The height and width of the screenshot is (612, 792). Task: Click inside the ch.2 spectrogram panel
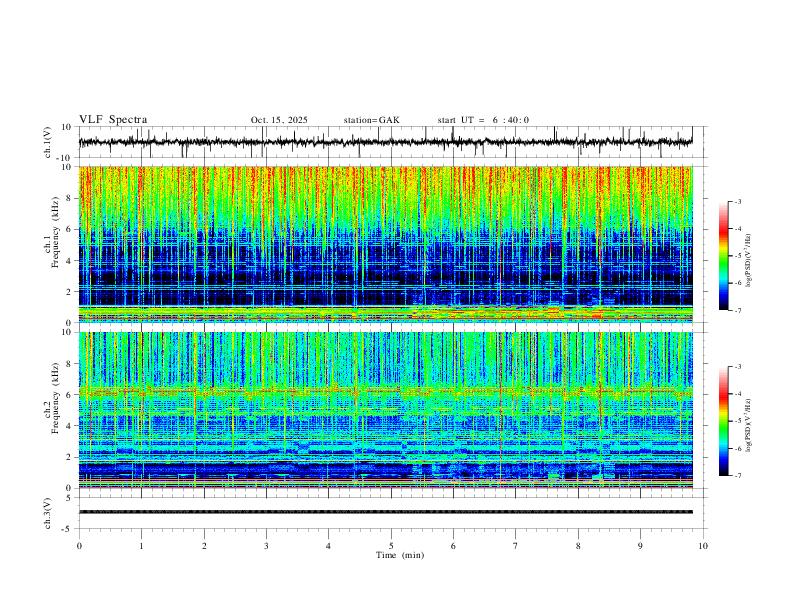click(385, 410)
